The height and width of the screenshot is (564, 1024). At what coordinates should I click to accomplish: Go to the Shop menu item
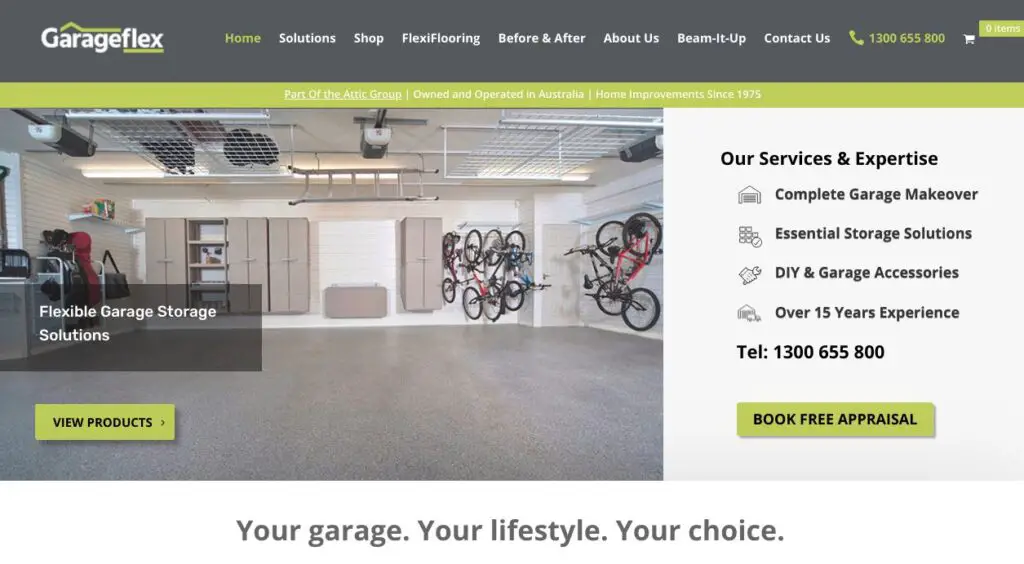tap(368, 38)
